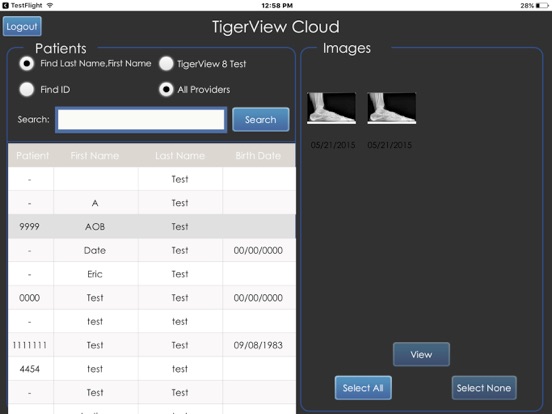Click the 12:58 PM clock text

277,6
